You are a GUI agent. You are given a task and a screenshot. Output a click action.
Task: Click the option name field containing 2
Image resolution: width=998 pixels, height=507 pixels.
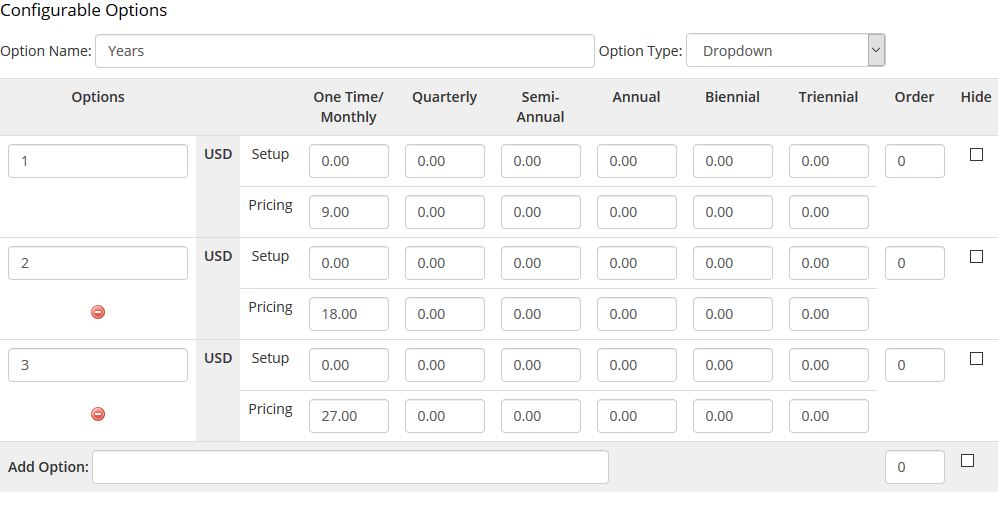[98, 263]
